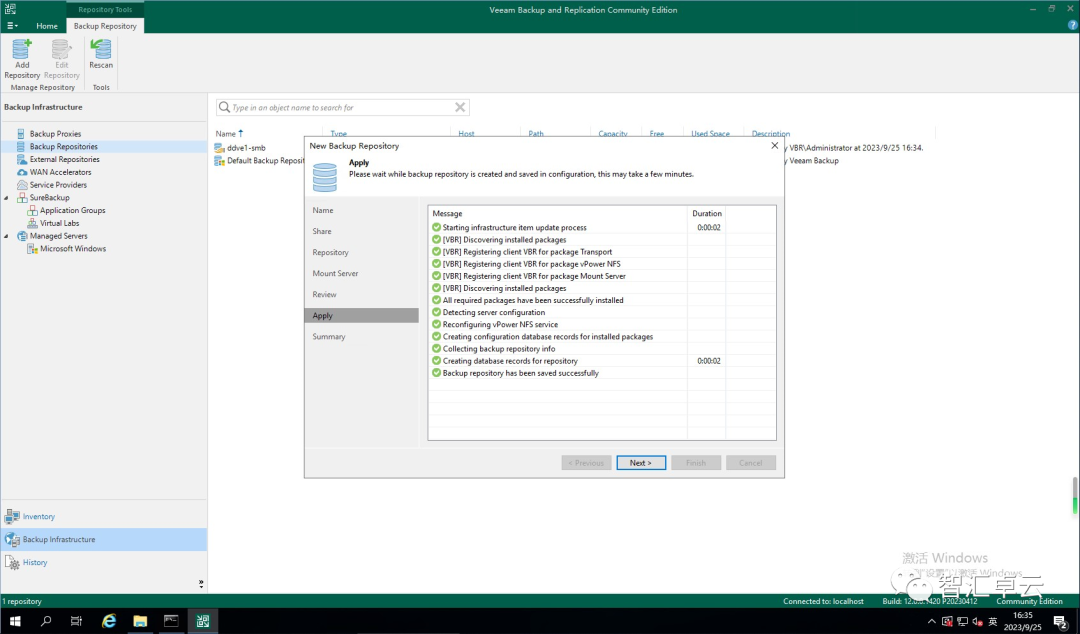Image resolution: width=1080 pixels, height=634 pixels.
Task: Click the External Repositories node icon
Action: pos(22,159)
